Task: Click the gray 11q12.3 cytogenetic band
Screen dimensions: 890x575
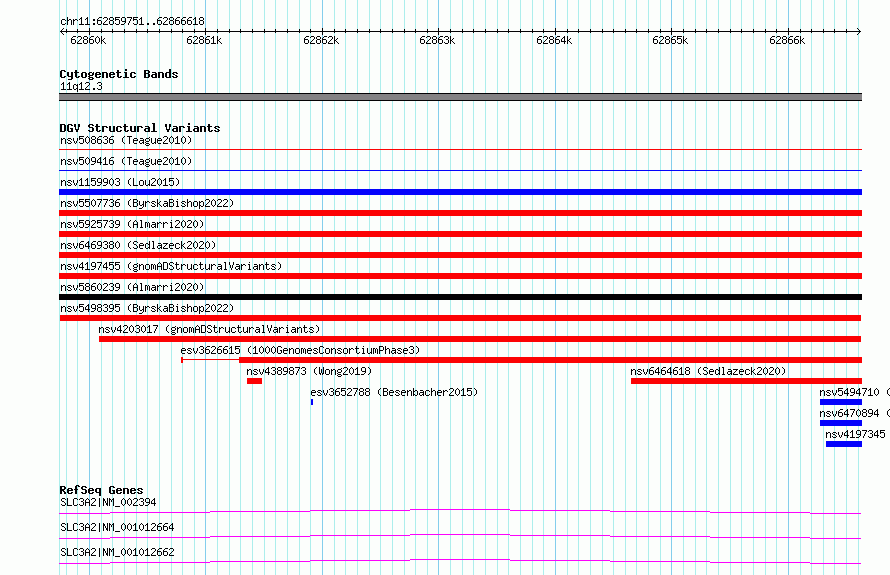Action: pyautogui.click(x=460, y=97)
